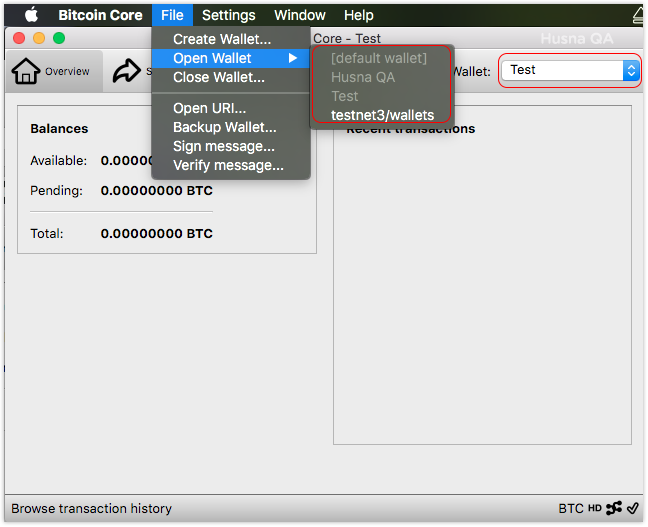This screenshot has height=527, width=648.
Task: Expand the Open Wallet submenu arrow
Action: (293, 58)
